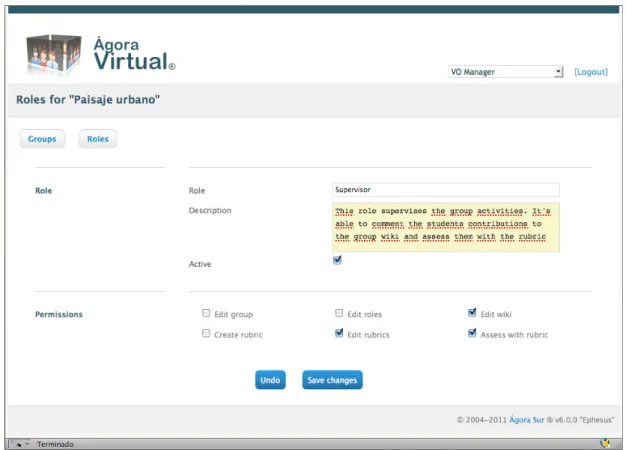Uncheck the Edit rubrics permission
This screenshot has height=450, width=626.
point(339,333)
